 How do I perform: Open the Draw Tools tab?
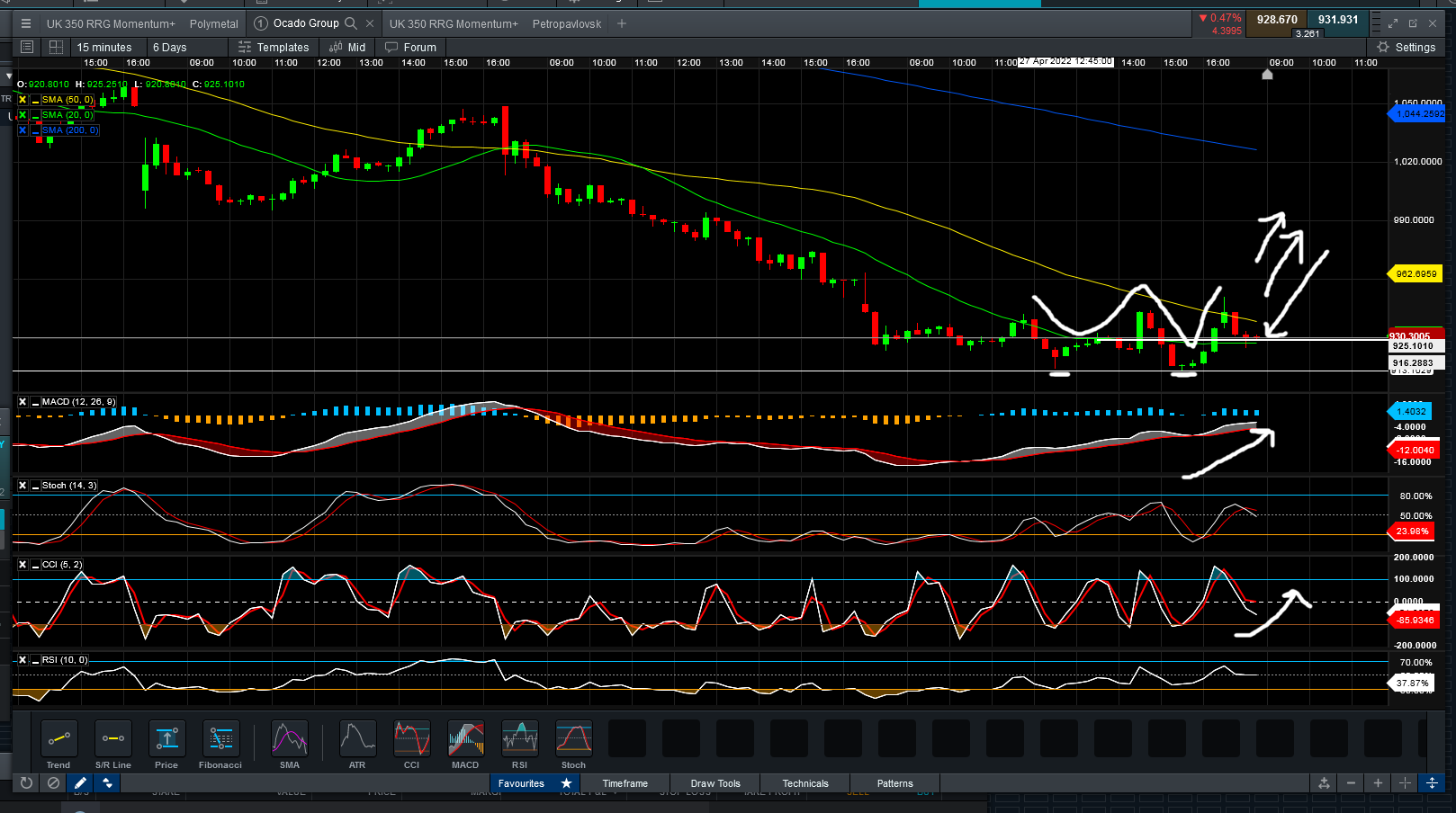[715, 783]
